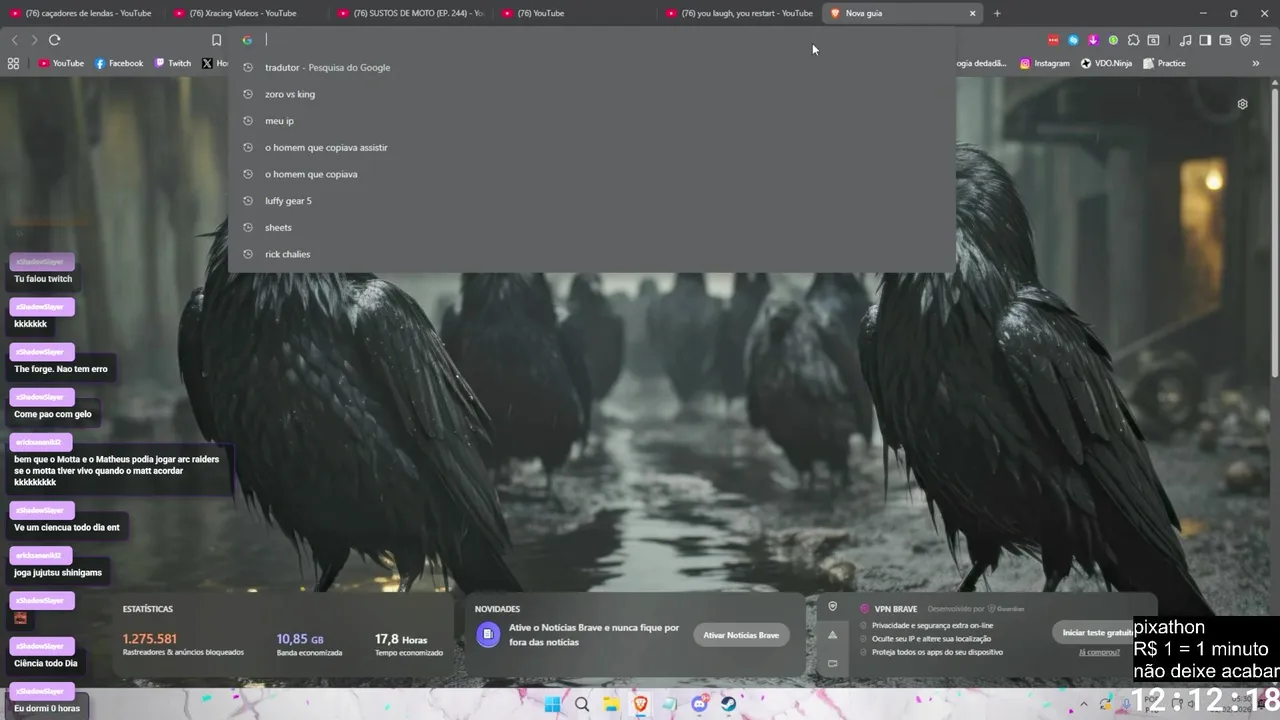Open the Instagram bookmark

pos(1044,63)
